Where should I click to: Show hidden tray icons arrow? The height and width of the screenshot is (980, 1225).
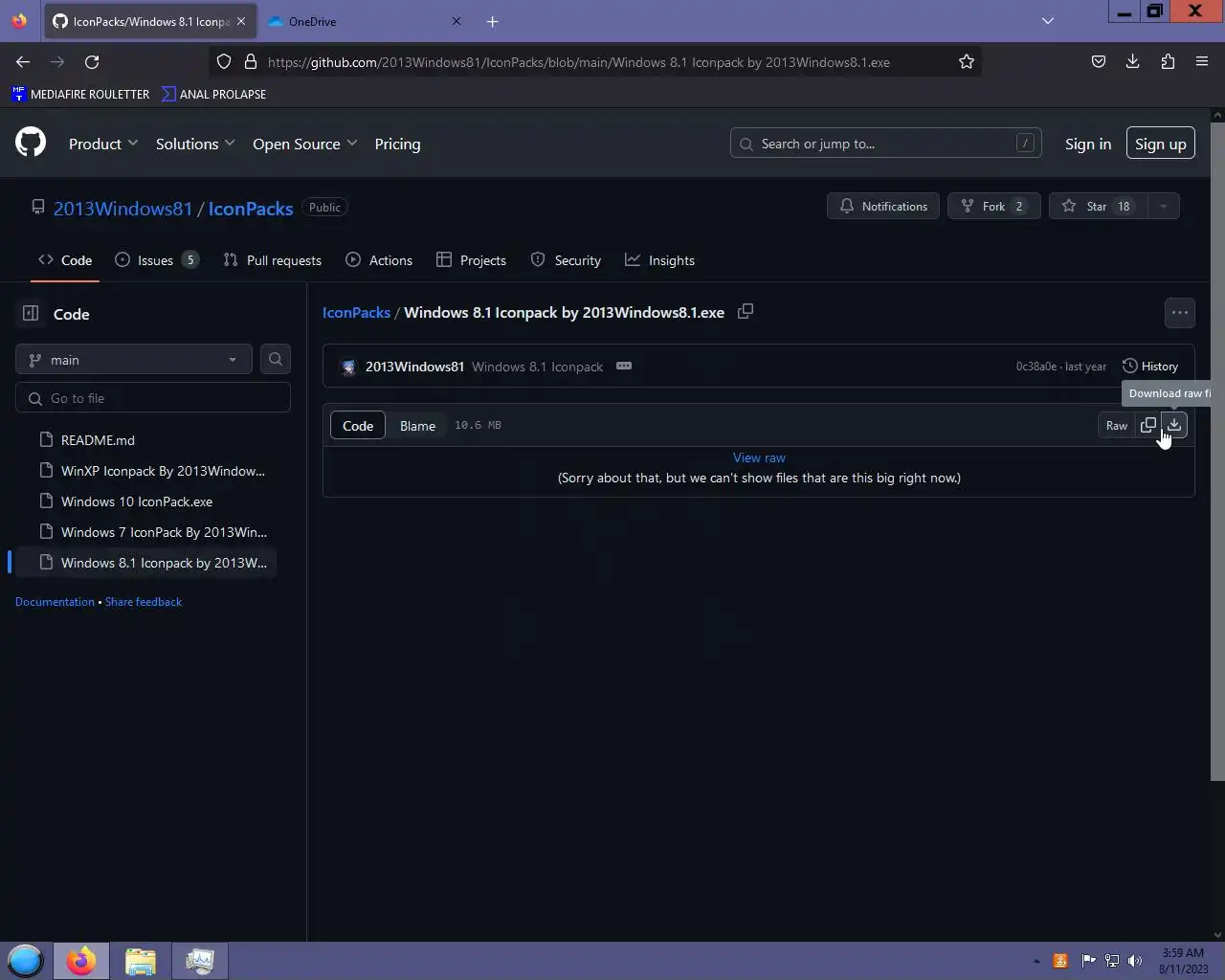coord(1036,961)
